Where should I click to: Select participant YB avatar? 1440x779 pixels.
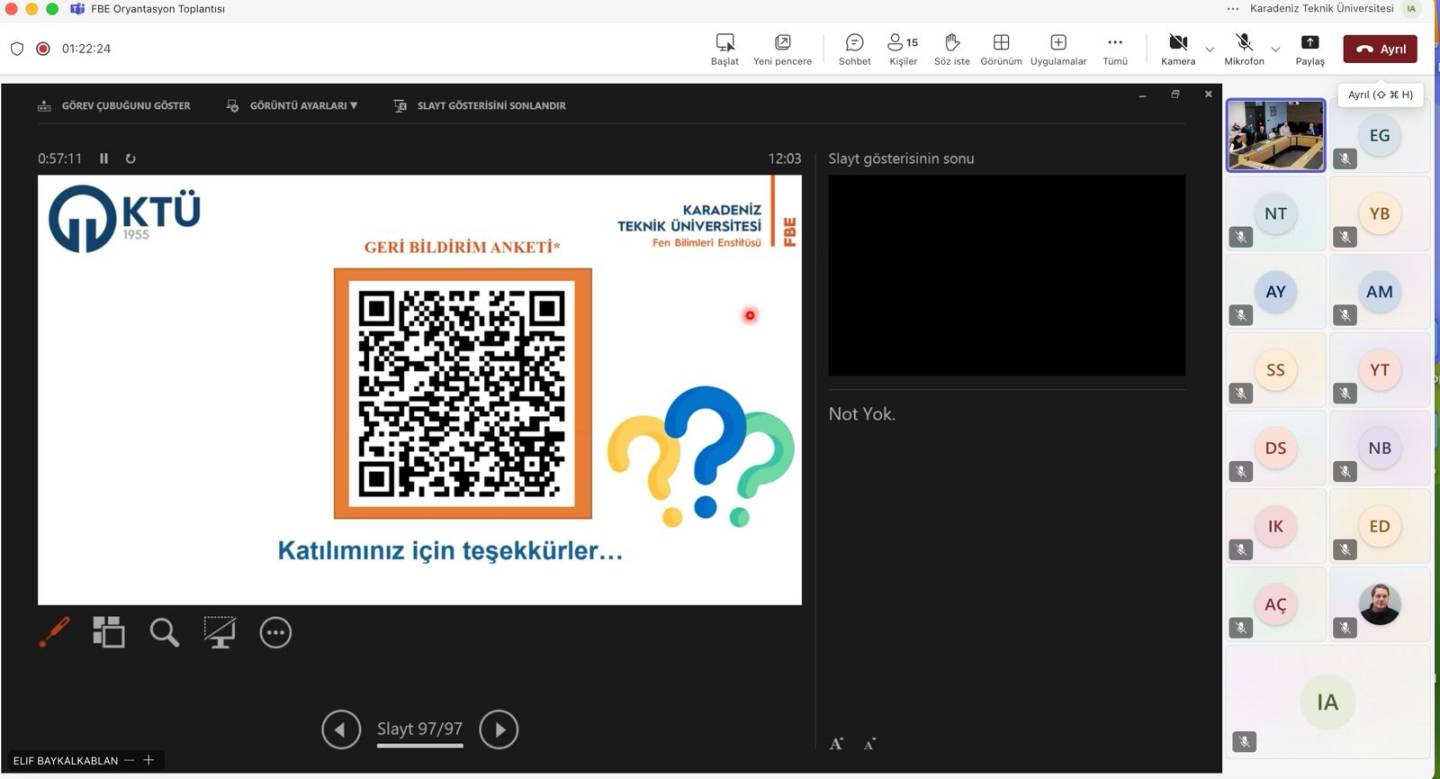tap(1379, 213)
